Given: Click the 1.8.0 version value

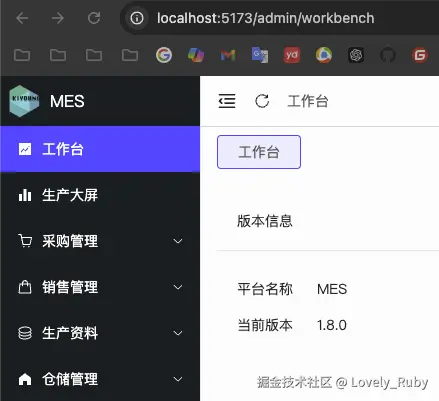Looking at the screenshot, I should tap(332, 325).
